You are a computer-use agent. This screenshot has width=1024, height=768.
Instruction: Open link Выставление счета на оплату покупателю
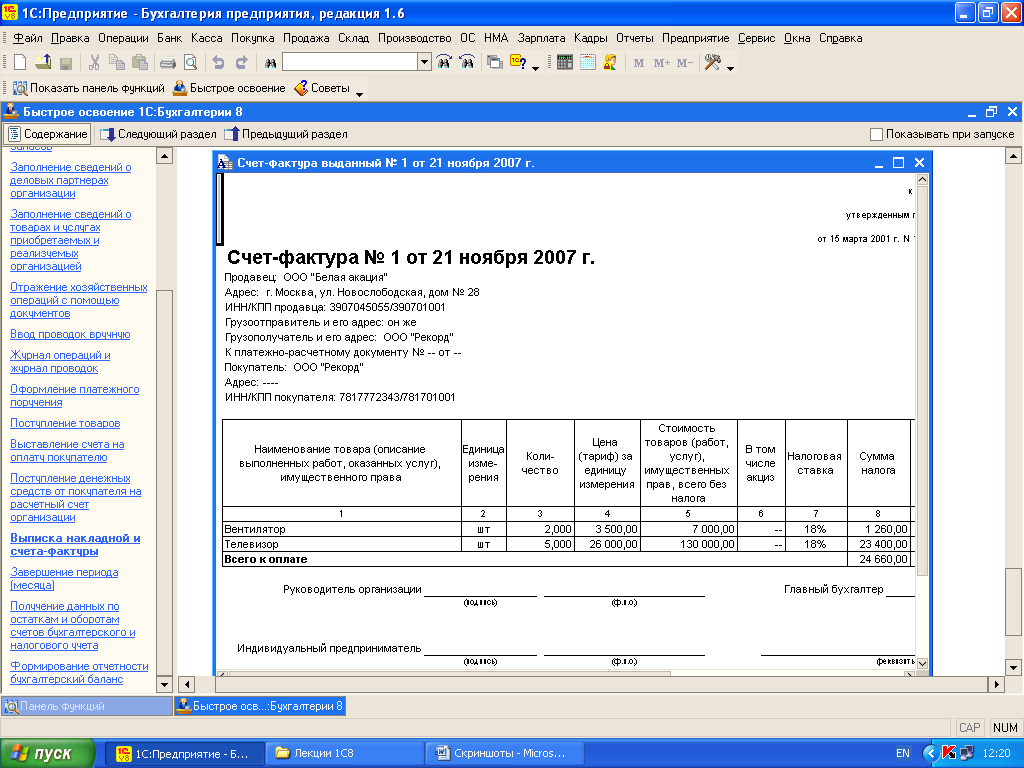(67, 451)
